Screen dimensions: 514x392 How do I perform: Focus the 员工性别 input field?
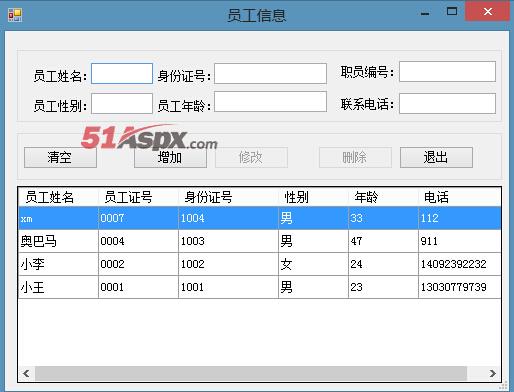click(x=122, y=103)
